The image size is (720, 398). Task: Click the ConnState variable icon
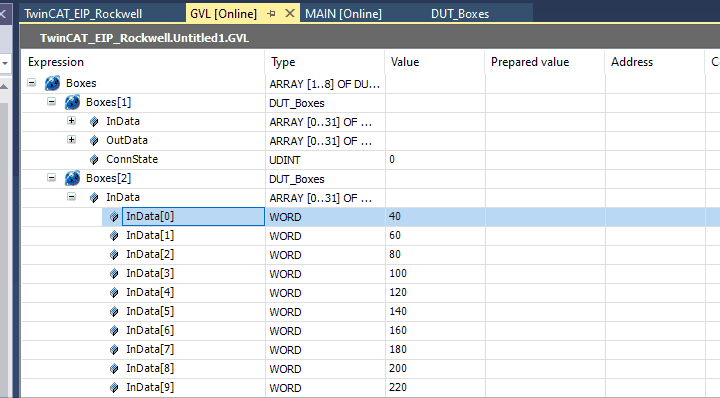point(94,159)
